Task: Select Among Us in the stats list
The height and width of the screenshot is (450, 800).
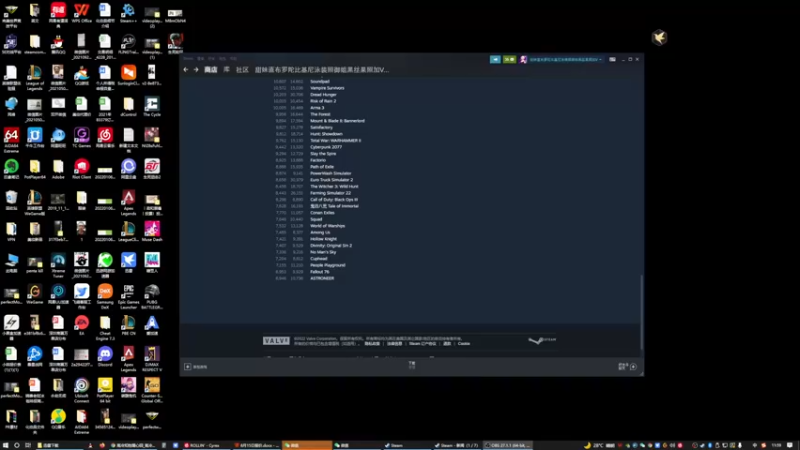Action: click(320, 232)
